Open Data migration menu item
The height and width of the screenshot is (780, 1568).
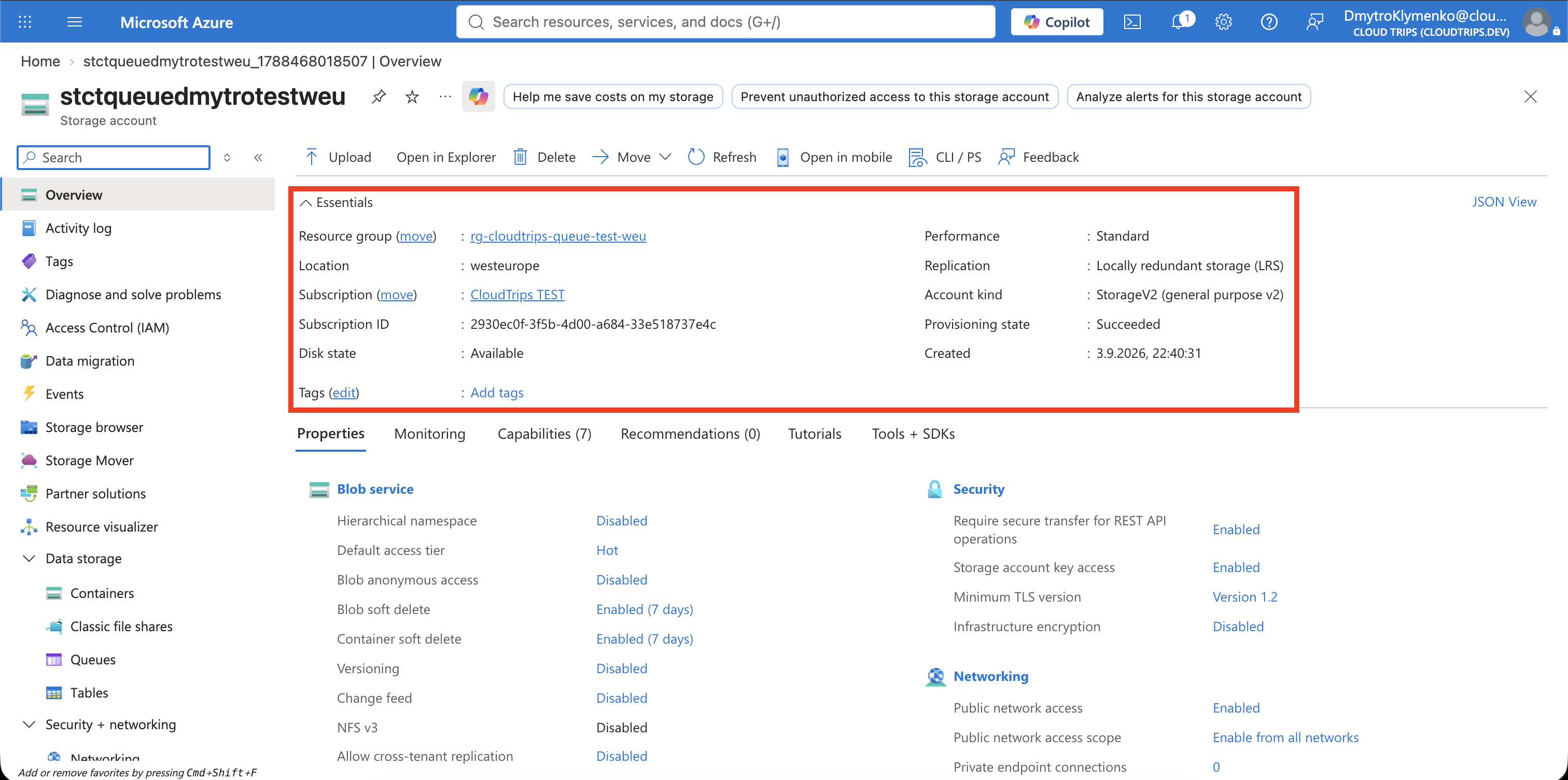tap(90, 361)
